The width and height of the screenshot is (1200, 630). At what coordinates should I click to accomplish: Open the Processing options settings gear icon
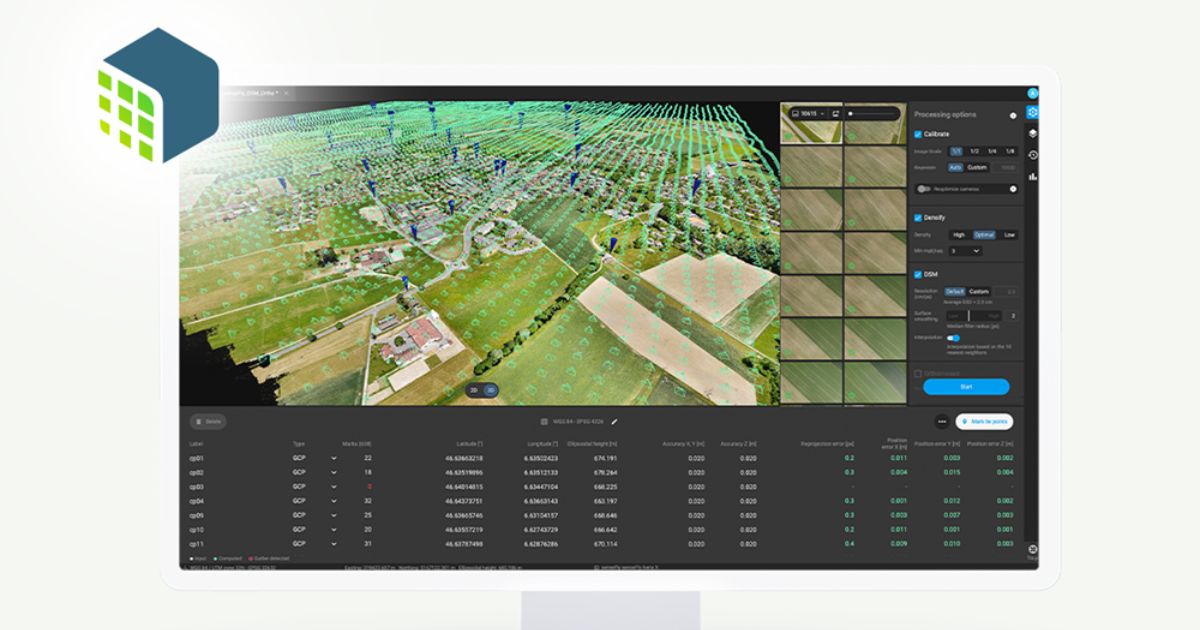[1032, 112]
